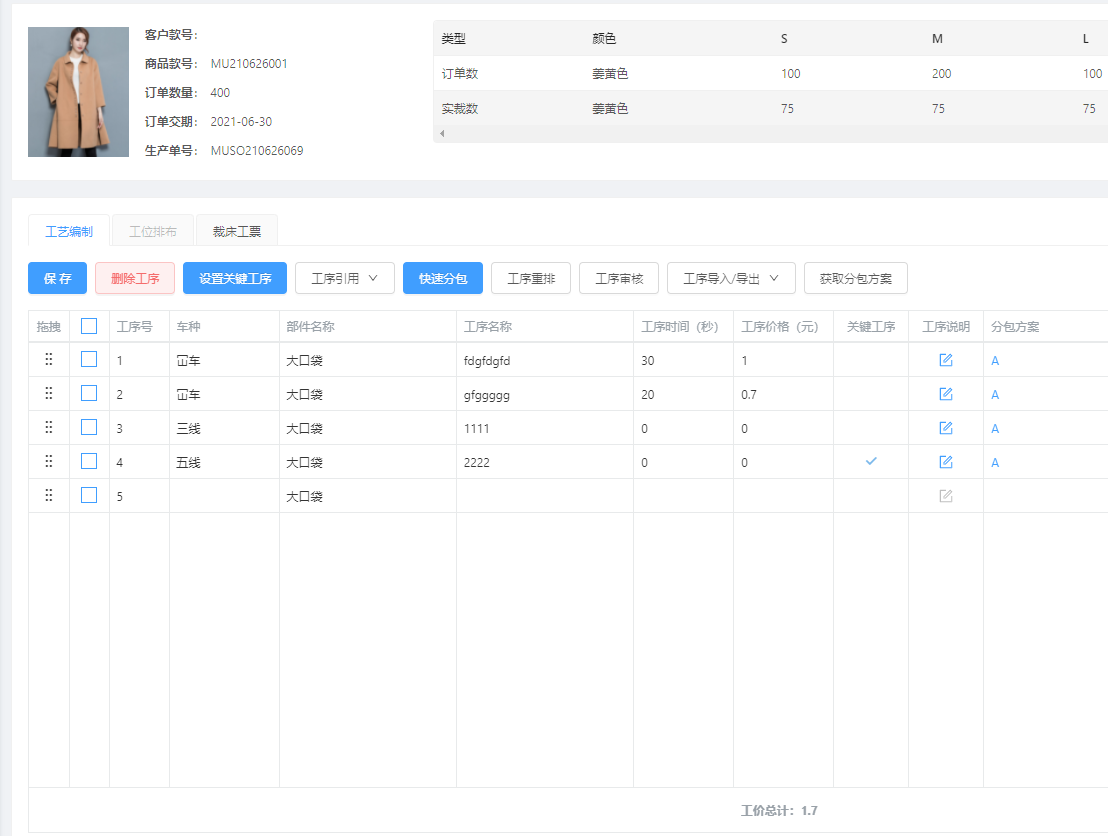Expand the 工序导入/导出 dropdown
The height and width of the screenshot is (836, 1108).
[x=732, y=278]
